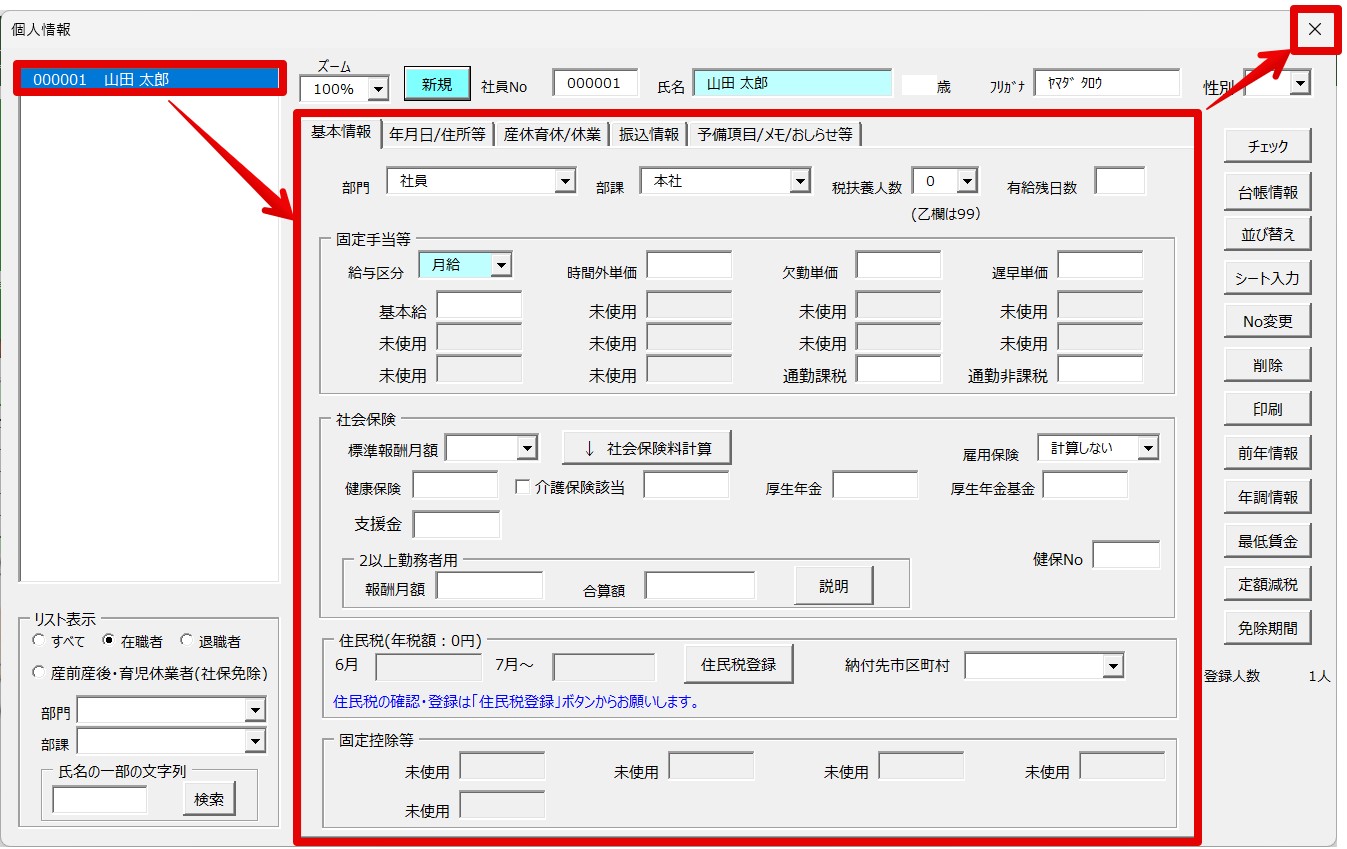1347x849 pixels.
Task: Open the 給与区分 dropdown set to 月給
Action: (501, 265)
